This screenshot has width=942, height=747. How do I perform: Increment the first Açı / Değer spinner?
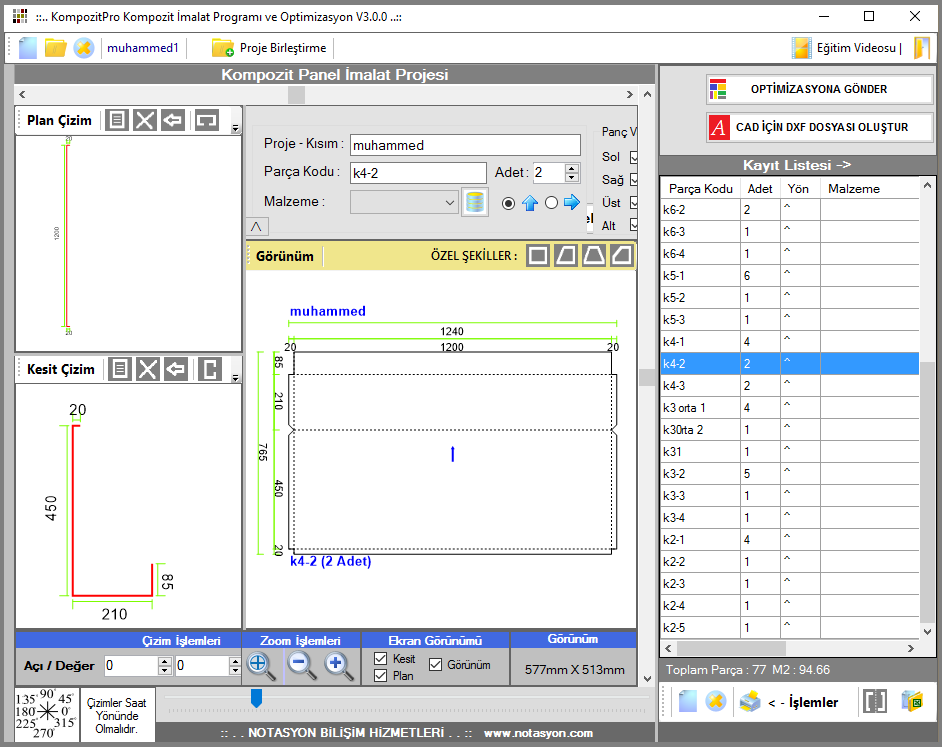[165, 661]
